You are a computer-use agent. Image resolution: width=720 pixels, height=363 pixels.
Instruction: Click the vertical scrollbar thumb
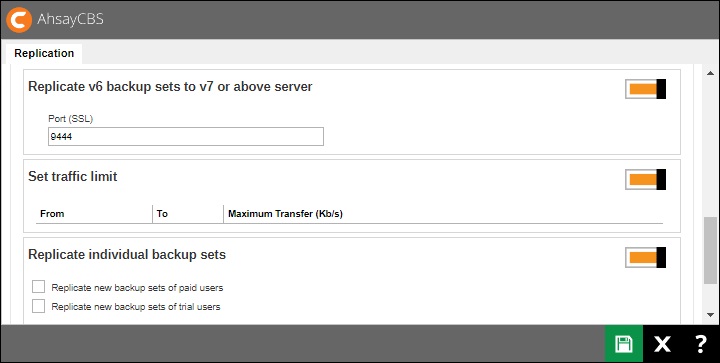point(710,251)
